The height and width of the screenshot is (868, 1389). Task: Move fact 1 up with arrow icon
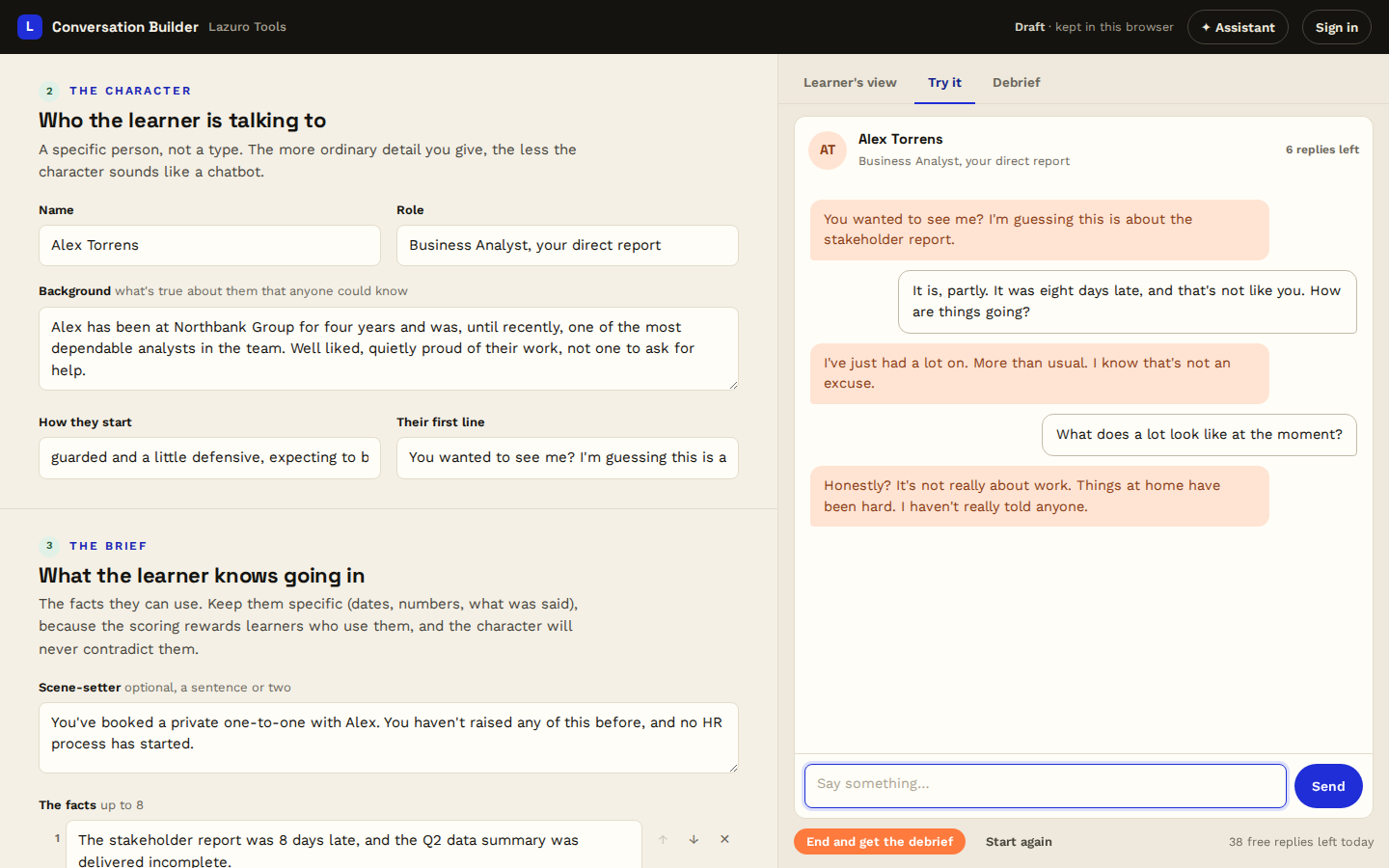point(663,840)
